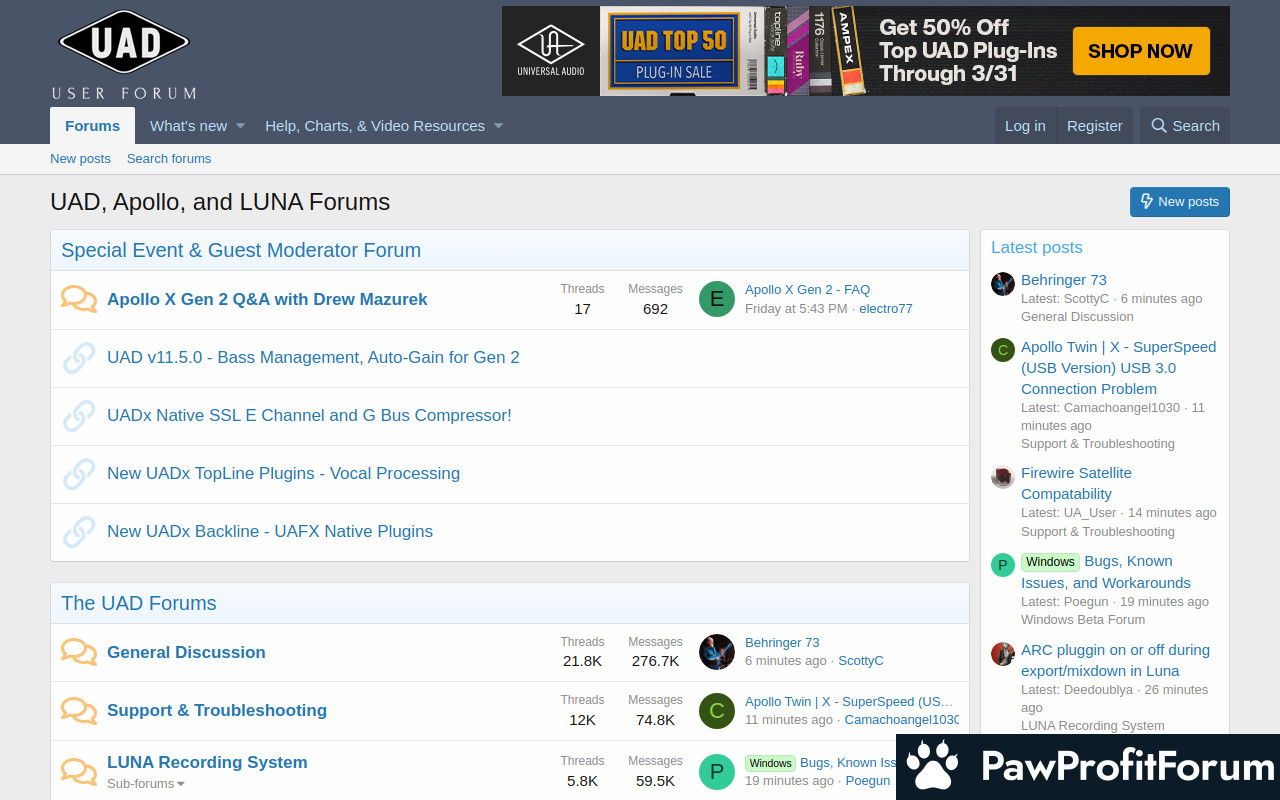The image size is (1280, 800).
Task: Click the Apollo X Gen 2 Q&A forum bubble icon
Action: [x=79, y=299]
